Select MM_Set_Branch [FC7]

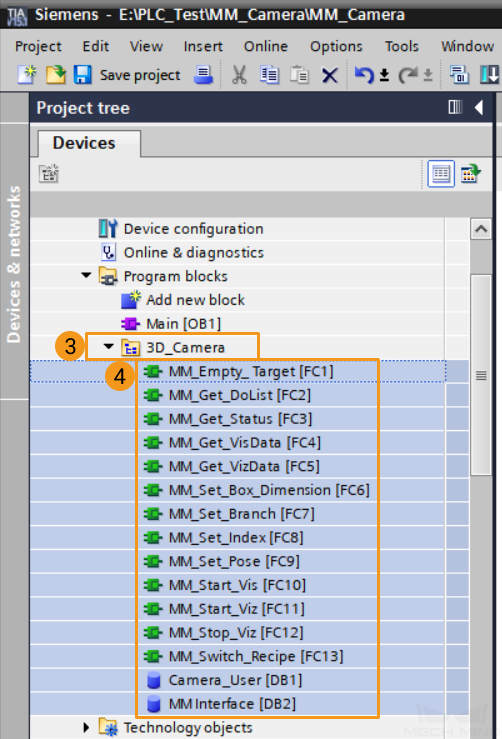pyautogui.click(x=241, y=514)
